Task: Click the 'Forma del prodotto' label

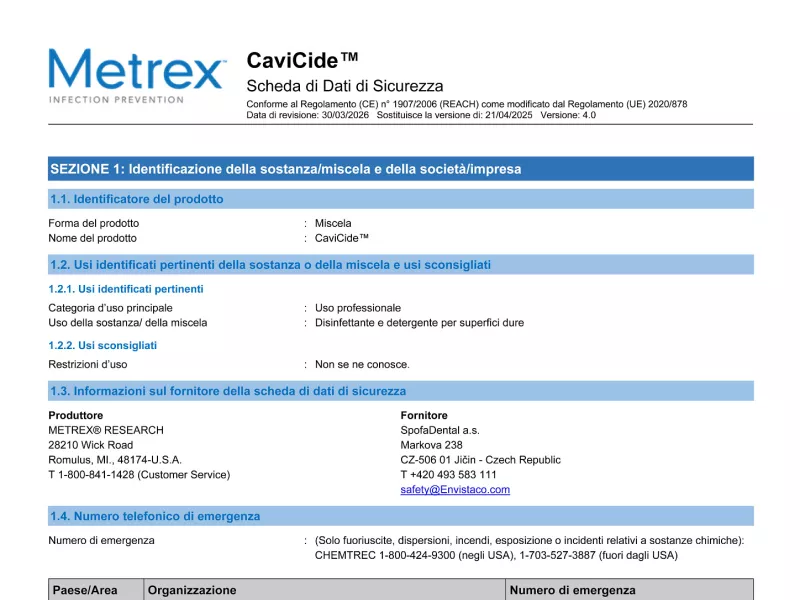Action: pos(93,223)
